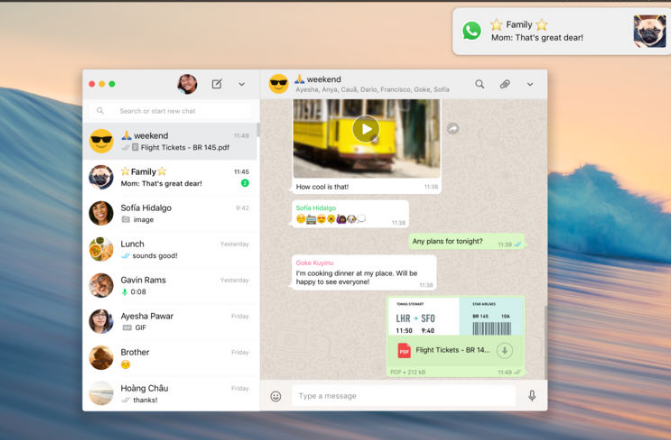Attach a file with the paperclip icon
This screenshot has width=671, height=440.
pyautogui.click(x=505, y=84)
